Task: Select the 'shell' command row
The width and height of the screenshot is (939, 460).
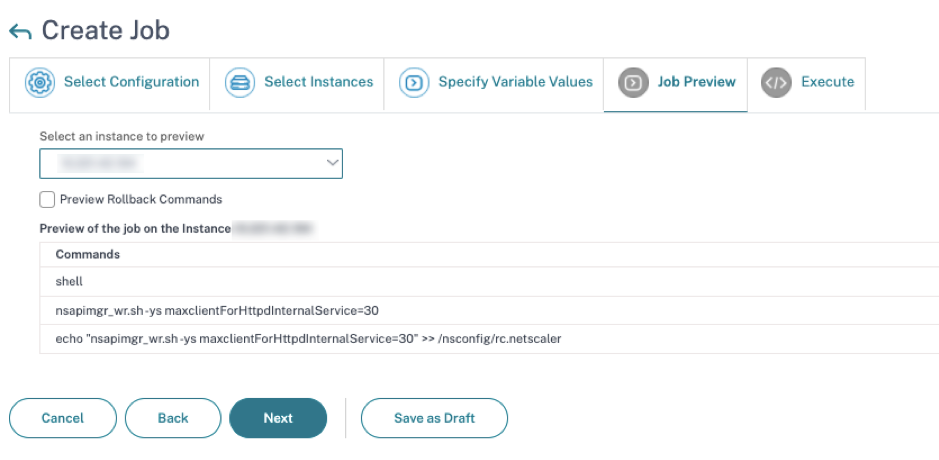Action: tap(489, 282)
